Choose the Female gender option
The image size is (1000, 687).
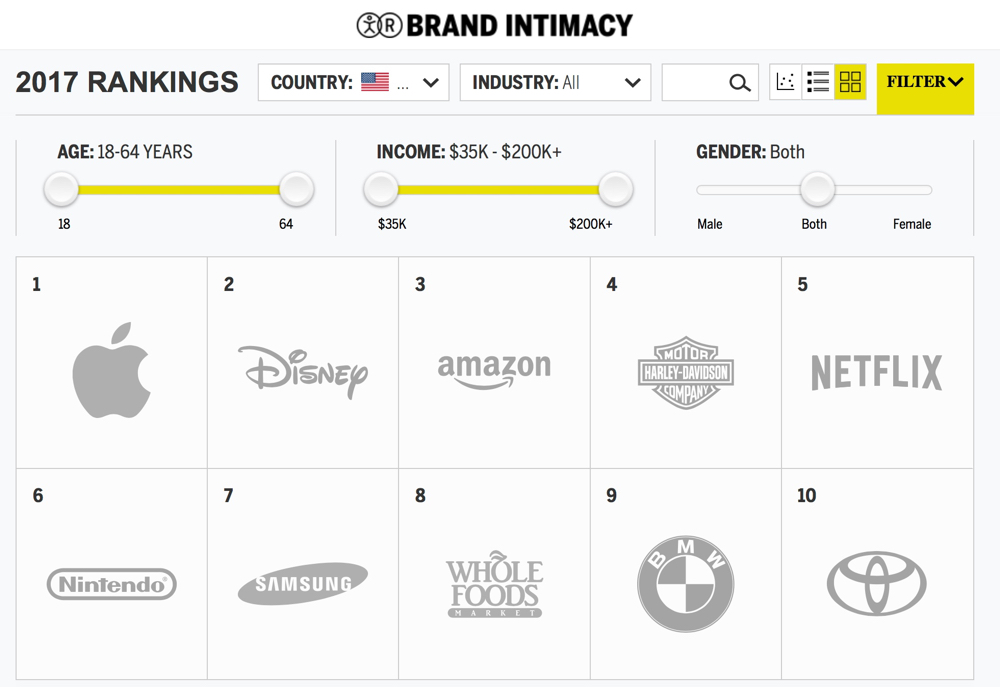pos(912,224)
